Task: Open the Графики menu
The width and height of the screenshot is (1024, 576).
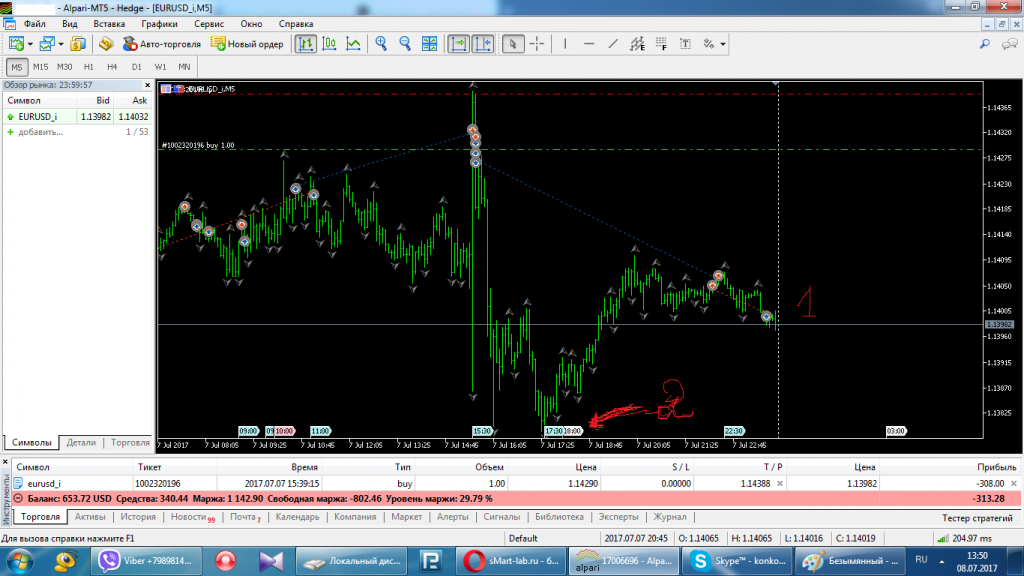Action: pyautogui.click(x=159, y=22)
